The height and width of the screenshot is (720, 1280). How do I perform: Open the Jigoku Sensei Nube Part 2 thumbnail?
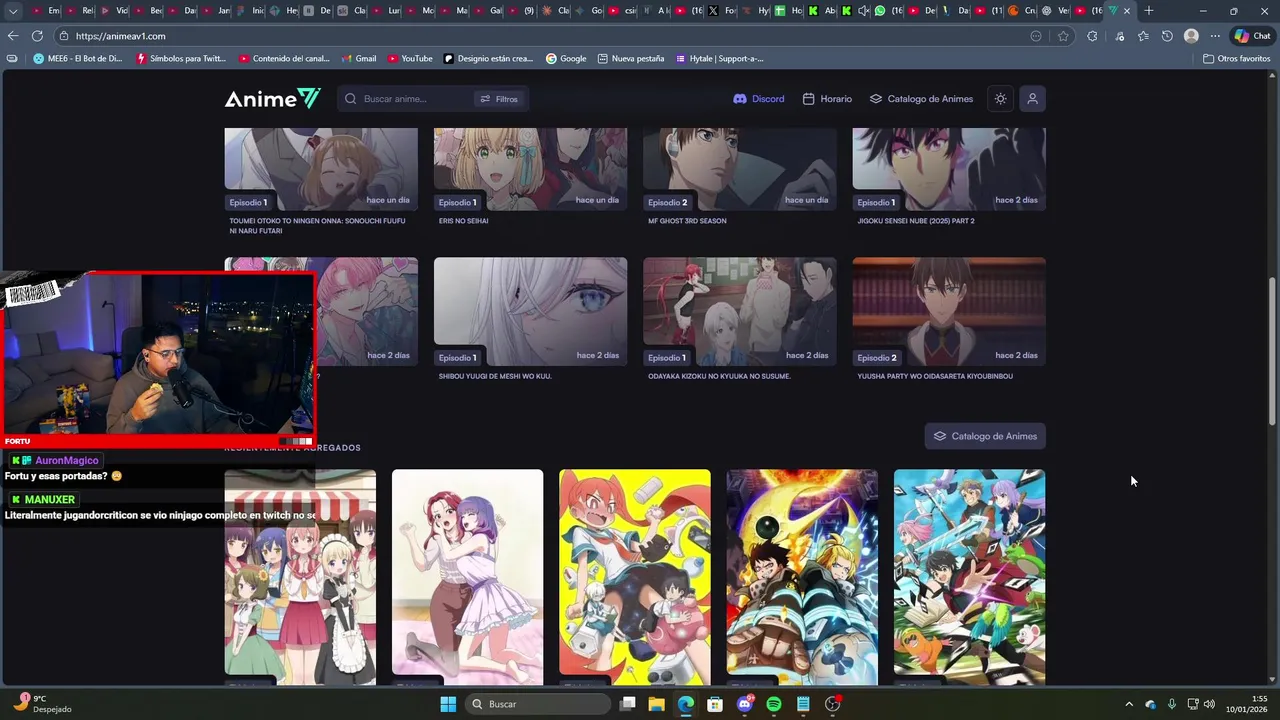949,169
